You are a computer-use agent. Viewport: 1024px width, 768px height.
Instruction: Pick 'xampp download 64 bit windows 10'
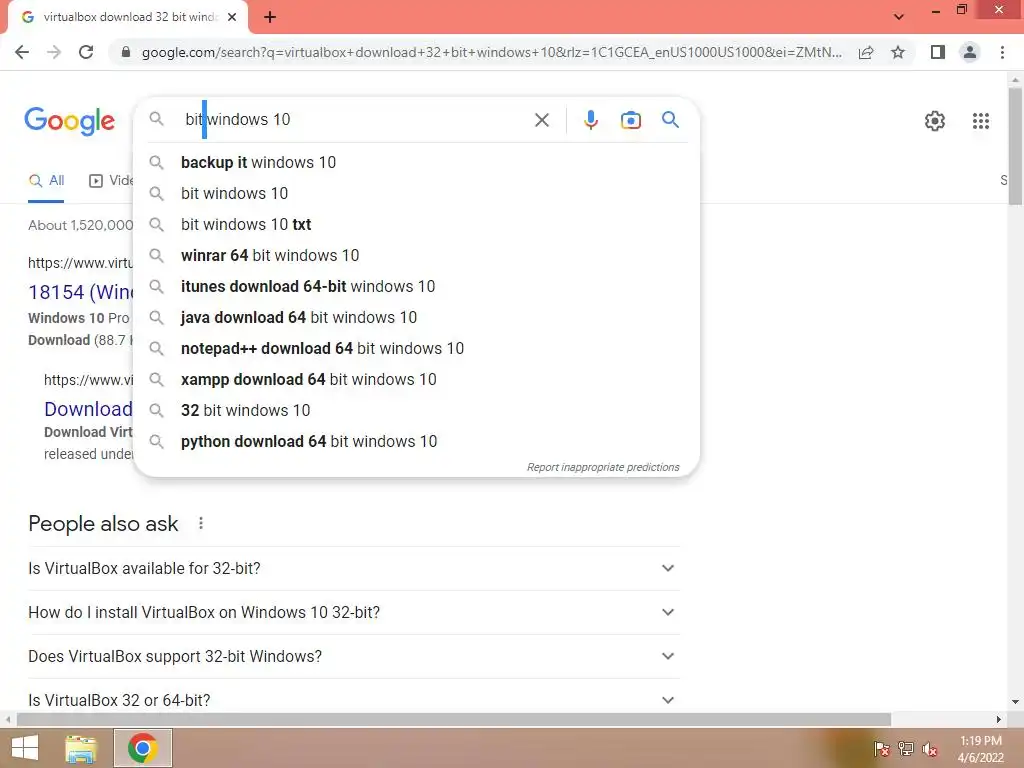(416, 379)
